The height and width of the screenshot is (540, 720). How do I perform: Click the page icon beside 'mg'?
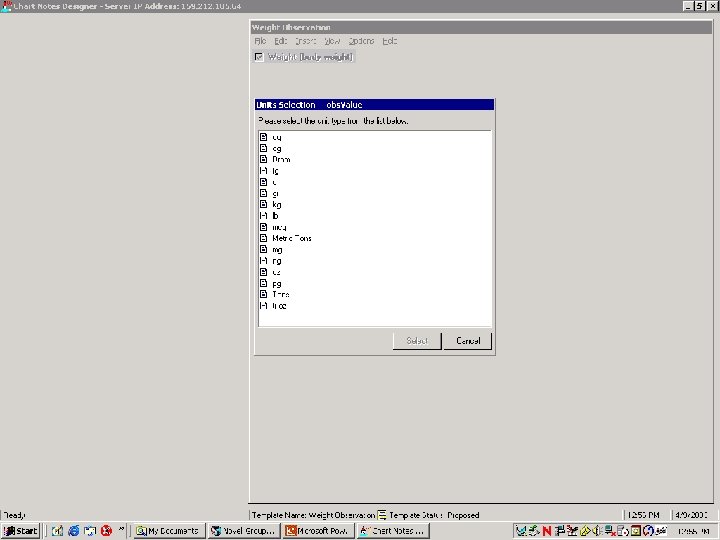[x=264, y=249]
